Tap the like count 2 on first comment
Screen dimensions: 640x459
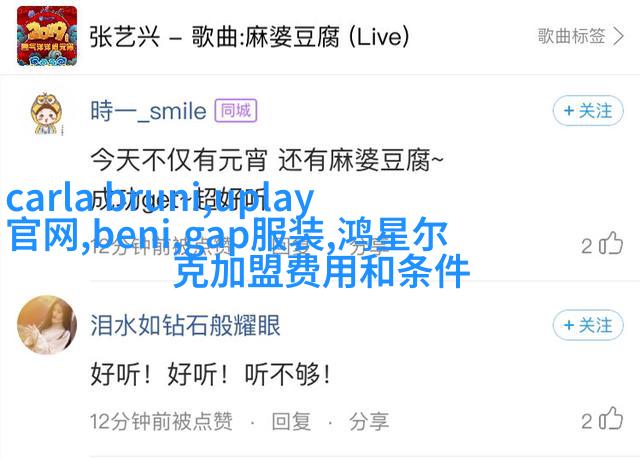coord(587,246)
